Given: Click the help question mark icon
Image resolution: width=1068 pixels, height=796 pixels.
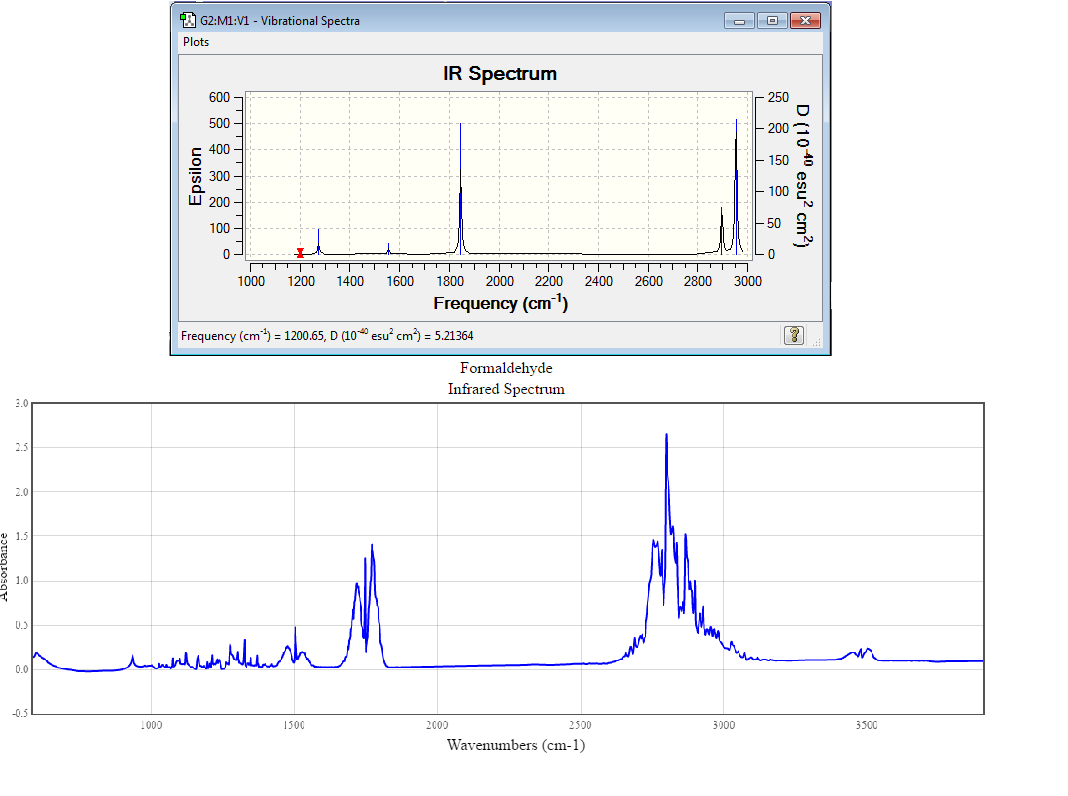Looking at the screenshot, I should pos(794,335).
